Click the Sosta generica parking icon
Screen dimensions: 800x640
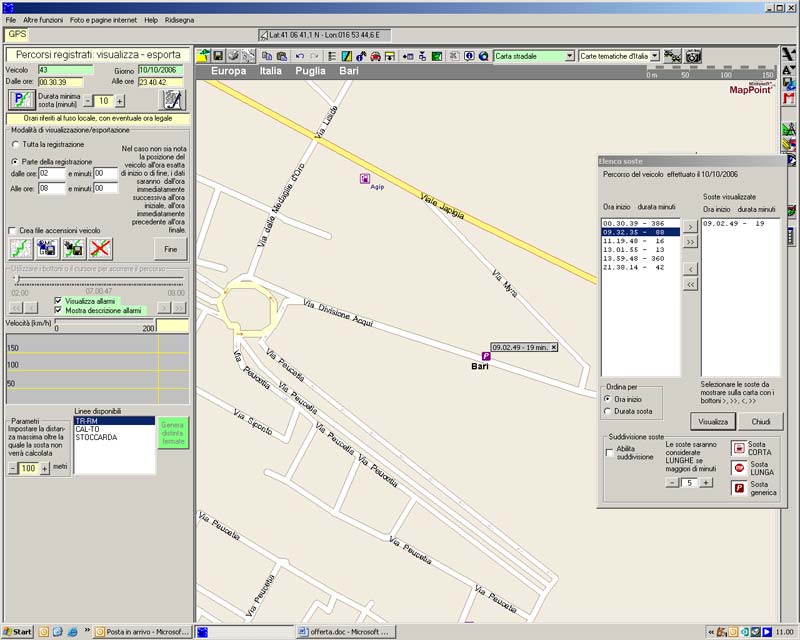(x=739, y=488)
